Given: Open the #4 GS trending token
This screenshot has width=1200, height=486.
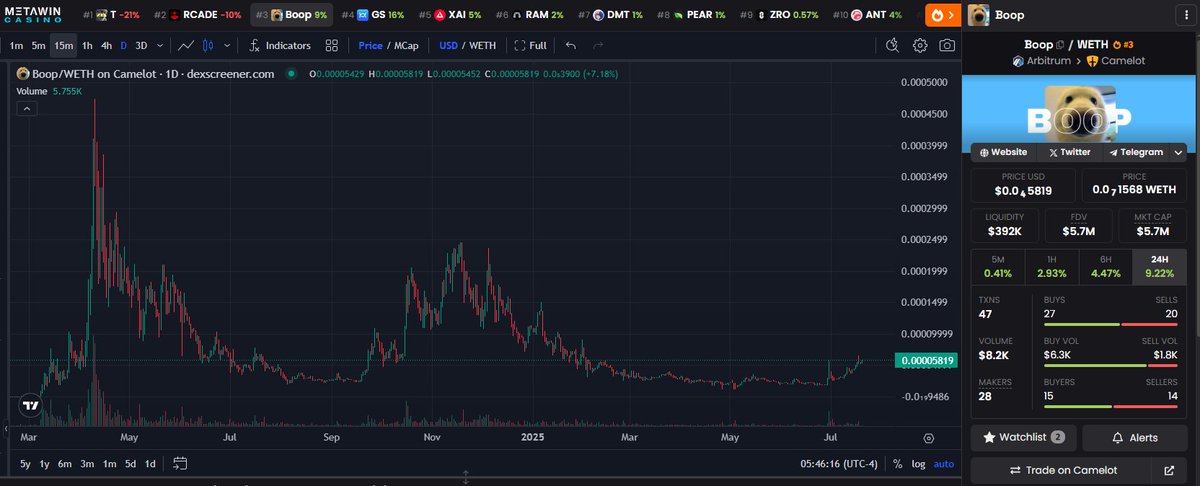Looking at the screenshot, I should (x=372, y=15).
